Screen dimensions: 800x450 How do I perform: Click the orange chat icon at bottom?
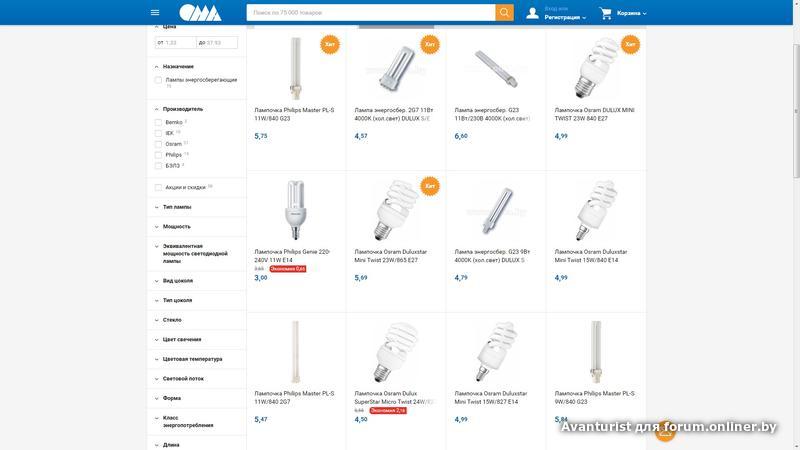tap(665, 432)
